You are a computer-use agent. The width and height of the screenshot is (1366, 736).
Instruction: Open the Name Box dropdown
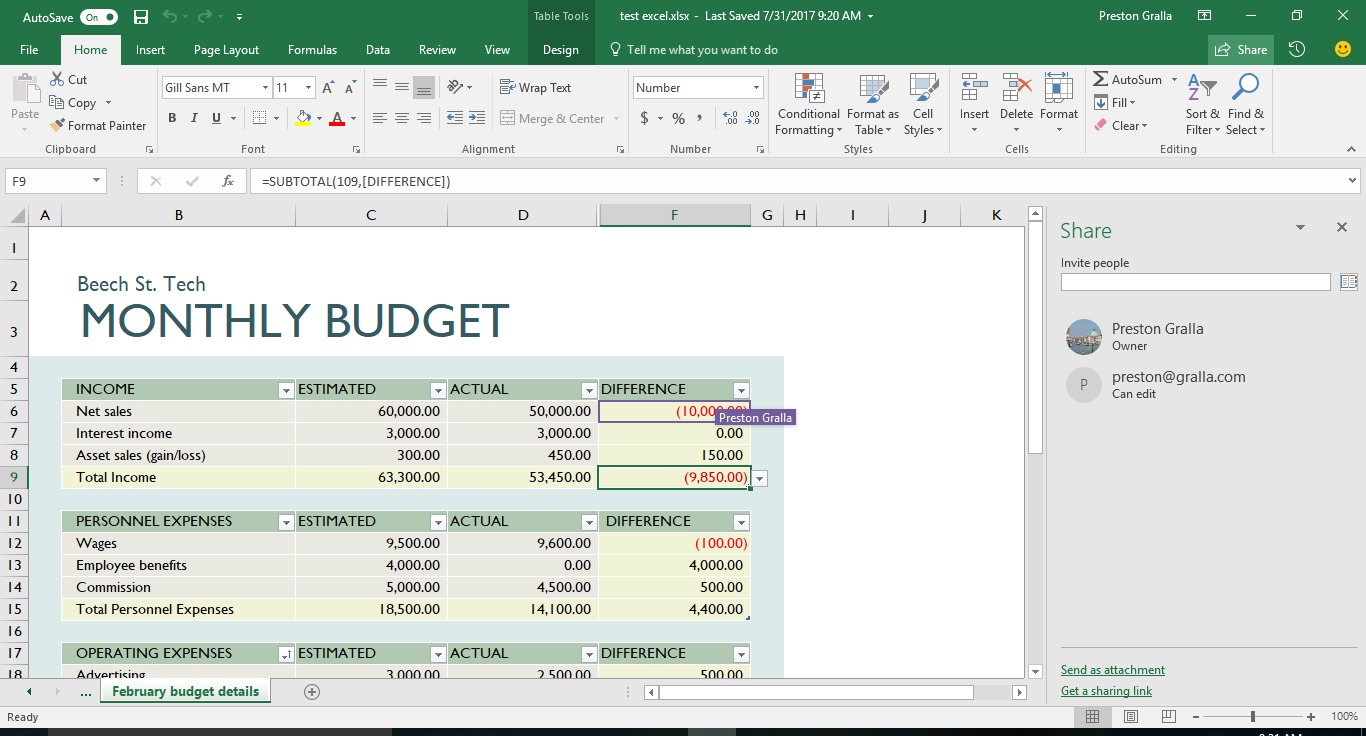pyautogui.click(x=97, y=181)
